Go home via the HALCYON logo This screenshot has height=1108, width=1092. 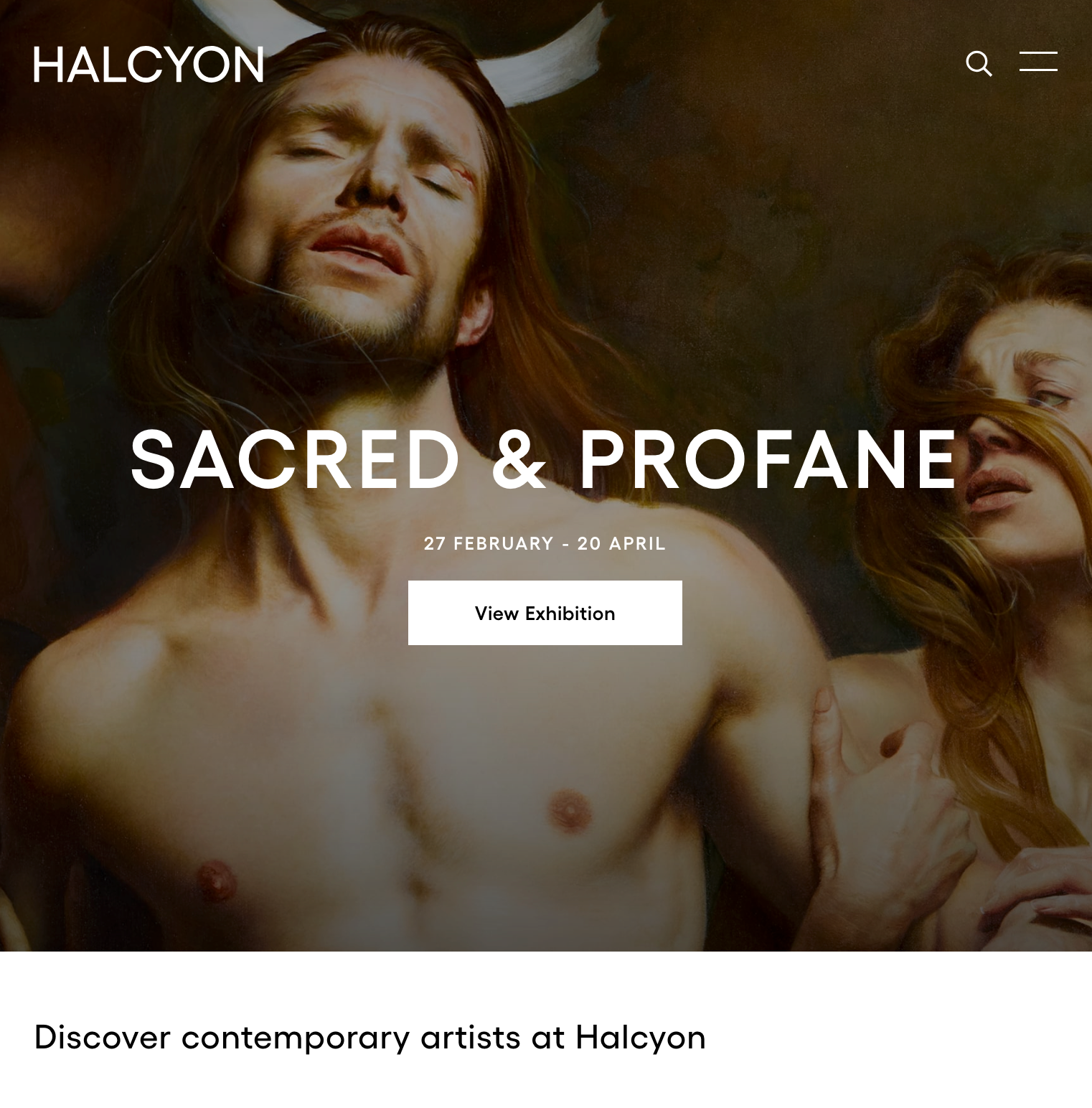coord(149,65)
